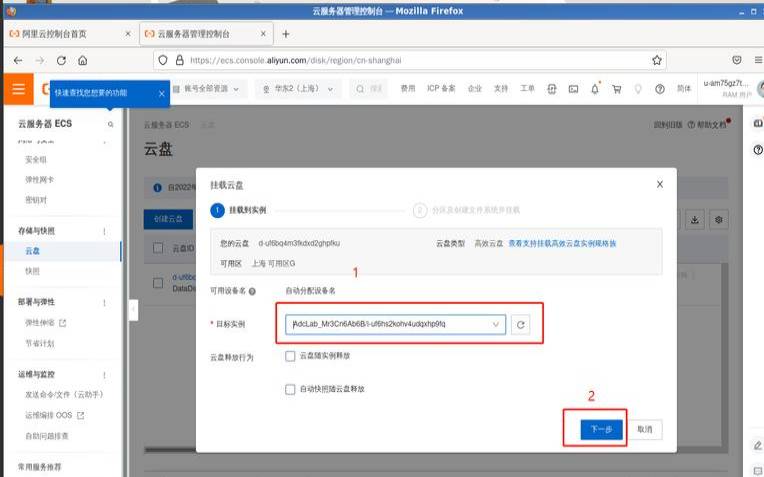
Task: Open the 目标实例 dropdown
Action: tap(396, 324)
